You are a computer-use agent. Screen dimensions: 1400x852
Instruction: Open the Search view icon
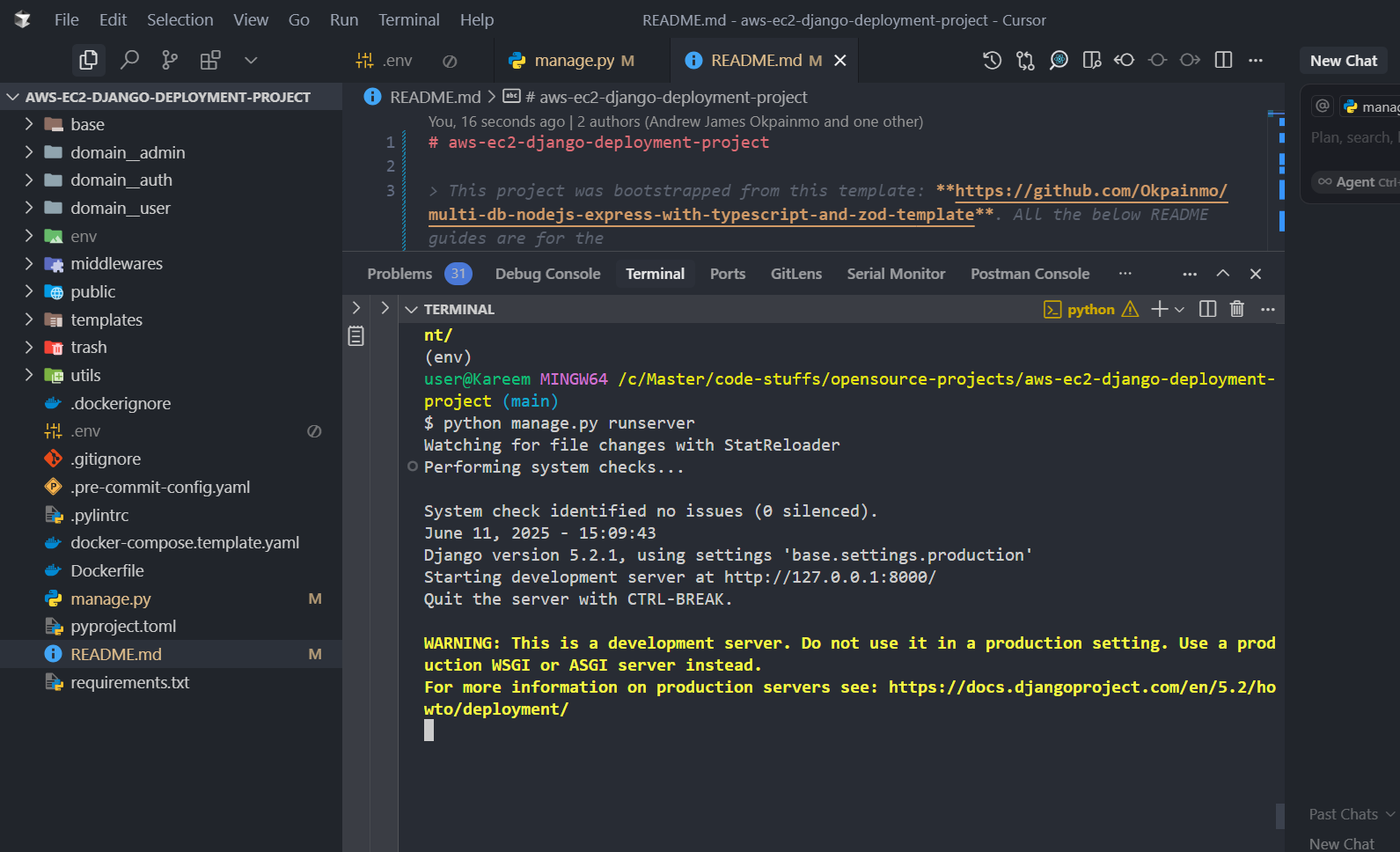[129, 60]
